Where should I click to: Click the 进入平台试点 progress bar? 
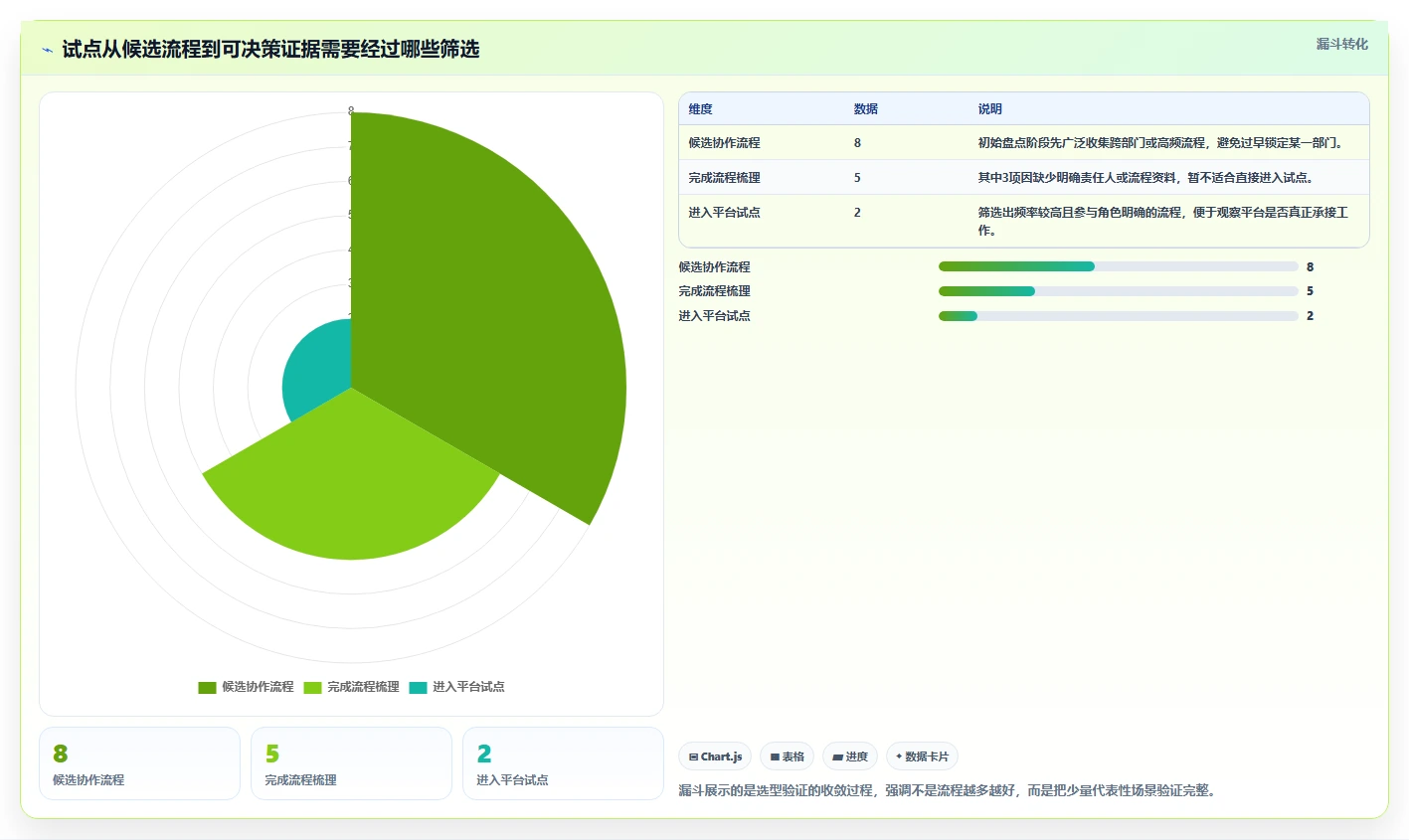[1119, 316]
